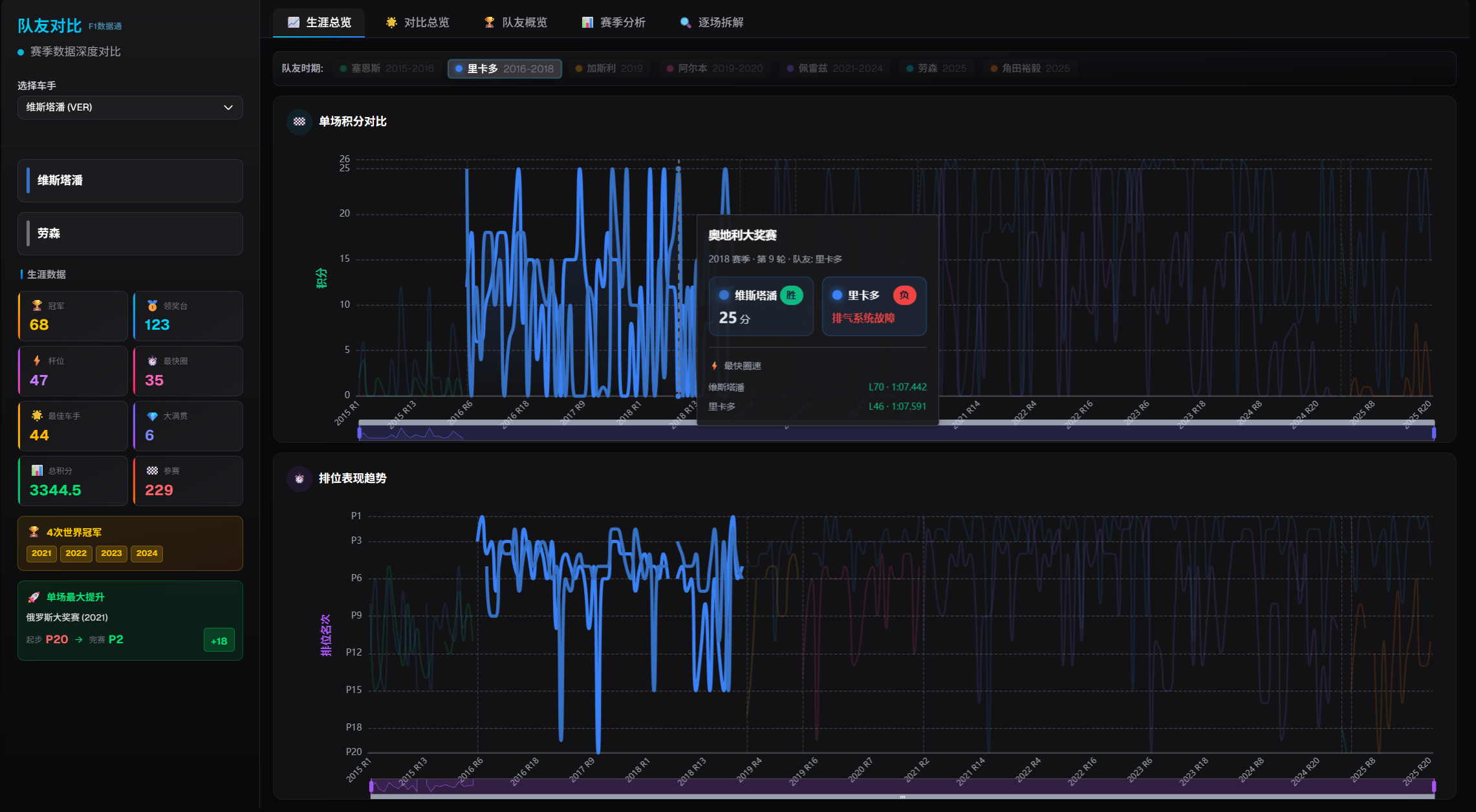Open the 赛季分析 tab
The width and height of the screenshot is (1476, 812).
tap(613, 23)
